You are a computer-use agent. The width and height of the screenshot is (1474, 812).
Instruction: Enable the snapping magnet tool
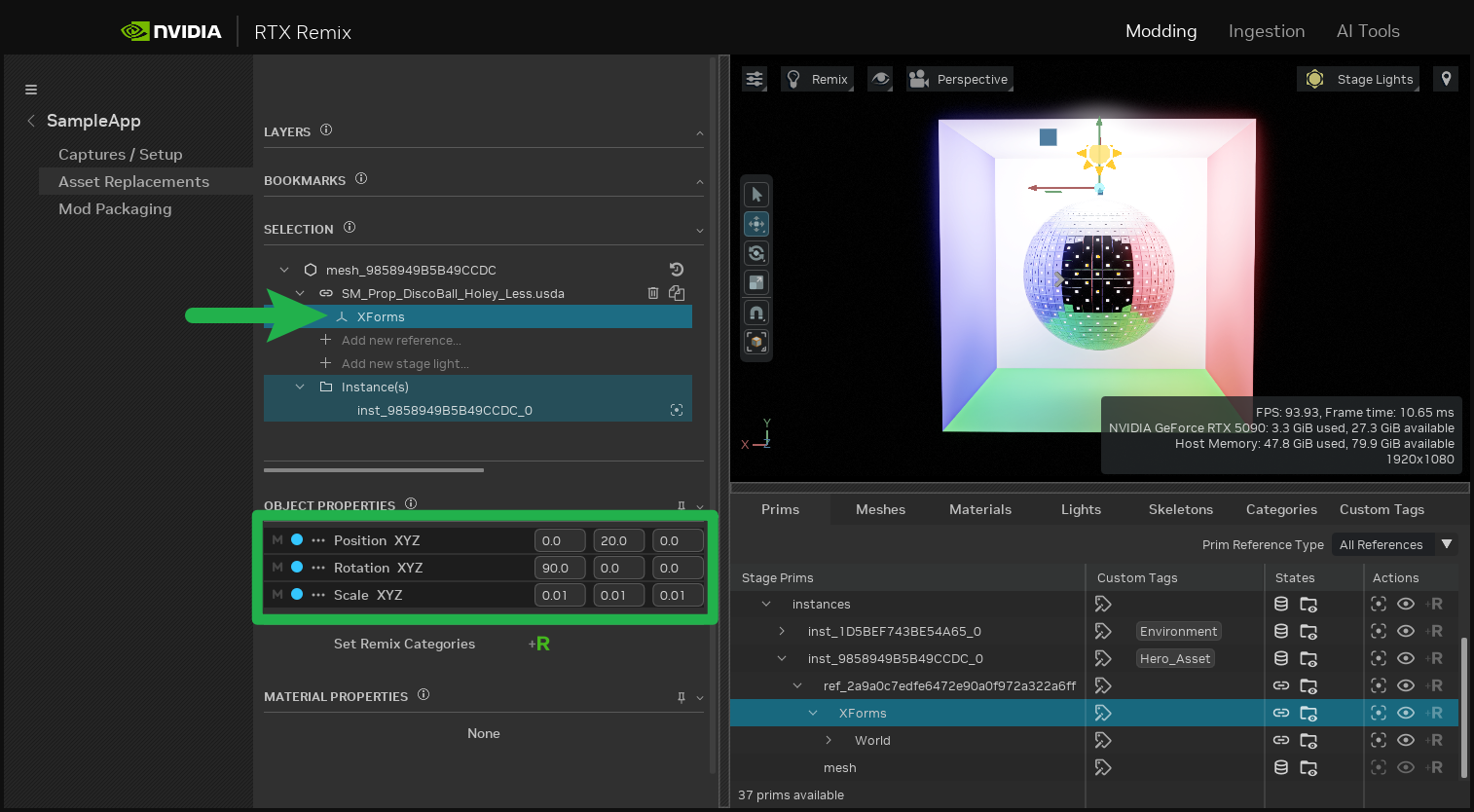point(756,312)
